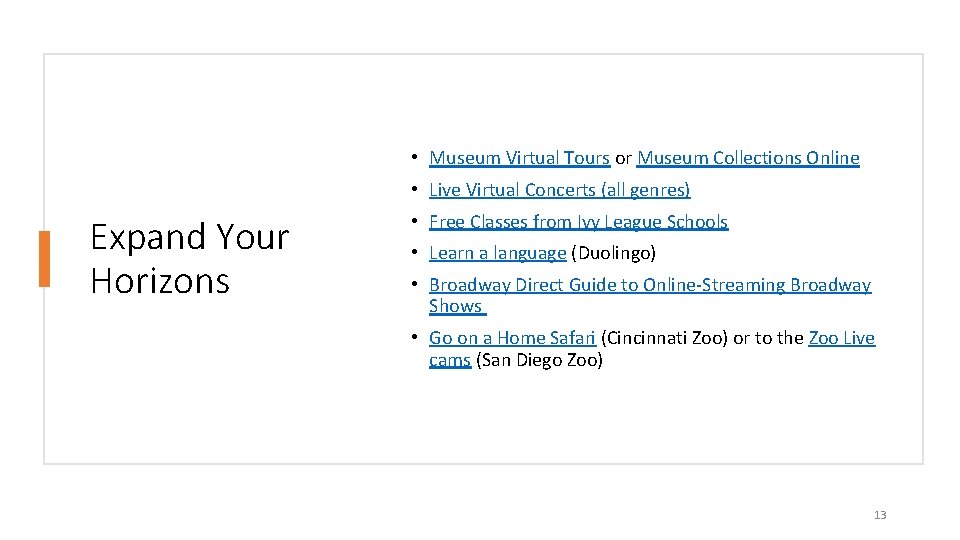Open the Museum Collections Online link
Viewport: 960px width, 540px height.
748,158
